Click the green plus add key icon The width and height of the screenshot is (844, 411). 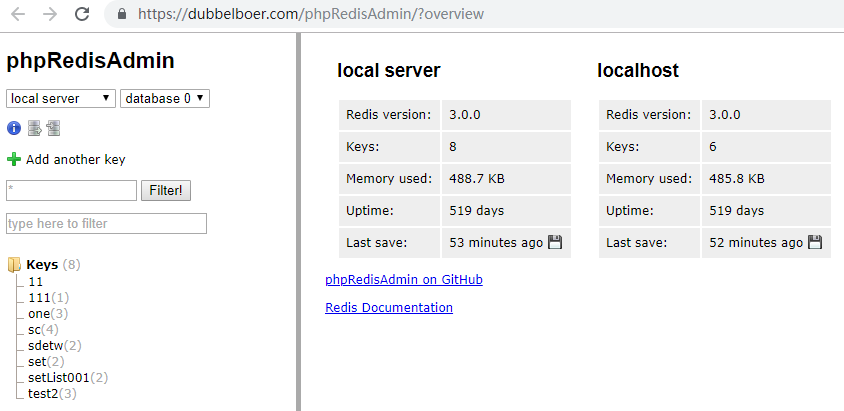pos(13,160)
